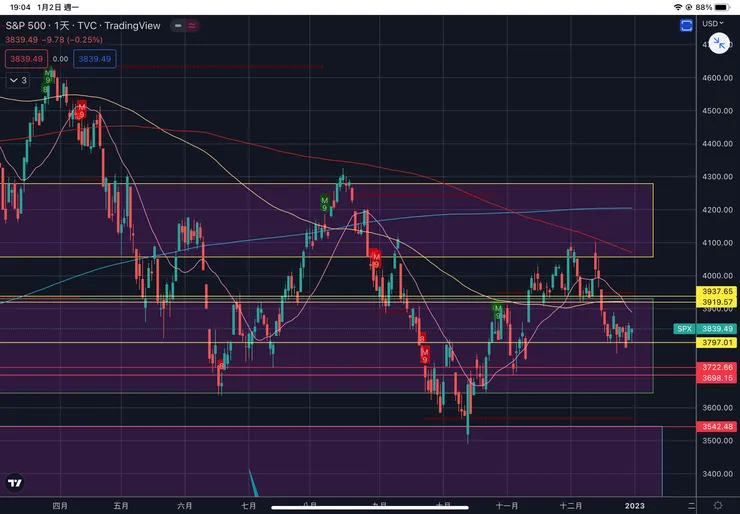
Task: Click the red M9 marker near 4500 level
Action: 81,110
